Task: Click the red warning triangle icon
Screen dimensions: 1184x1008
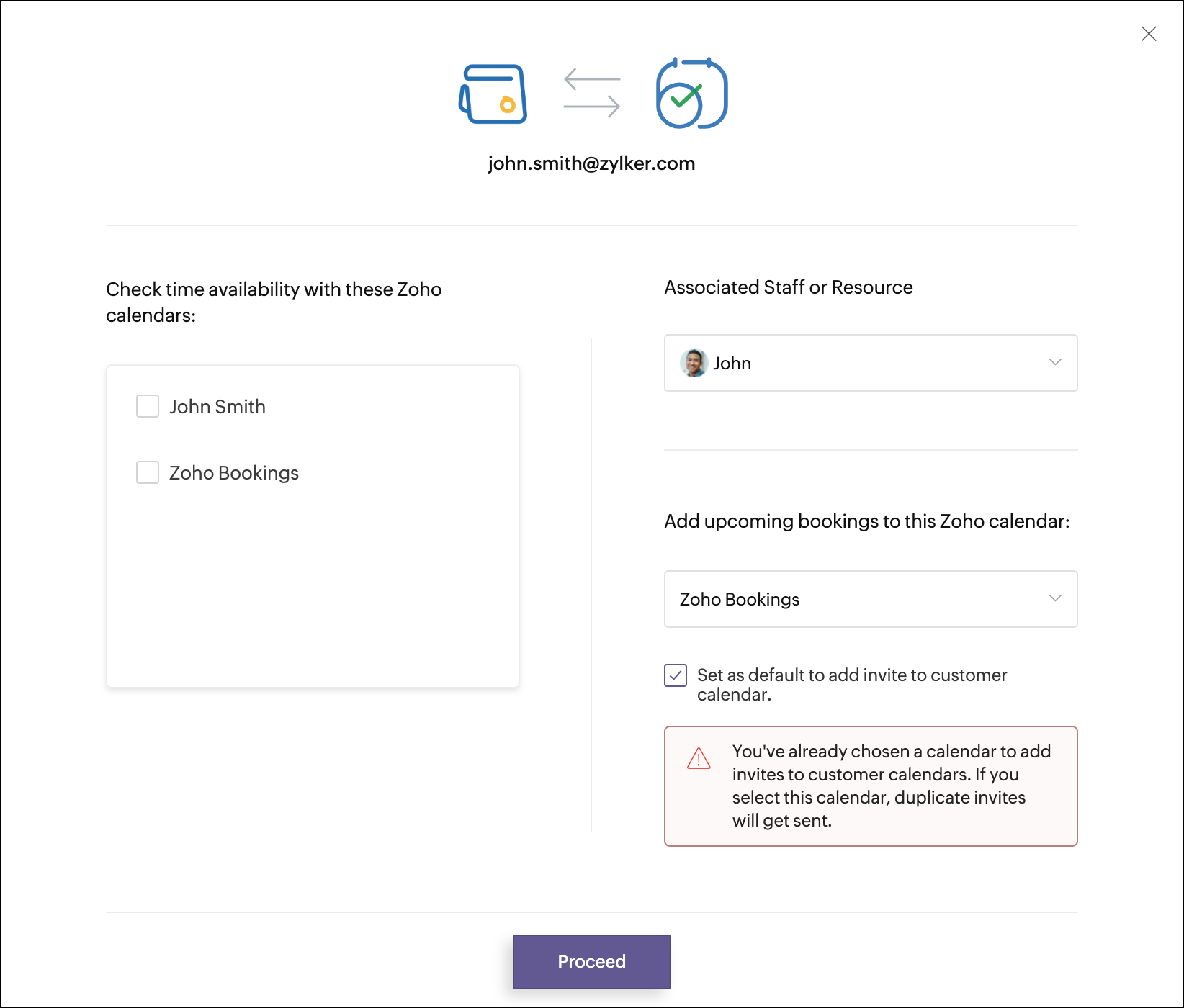Action: [699, 758]
